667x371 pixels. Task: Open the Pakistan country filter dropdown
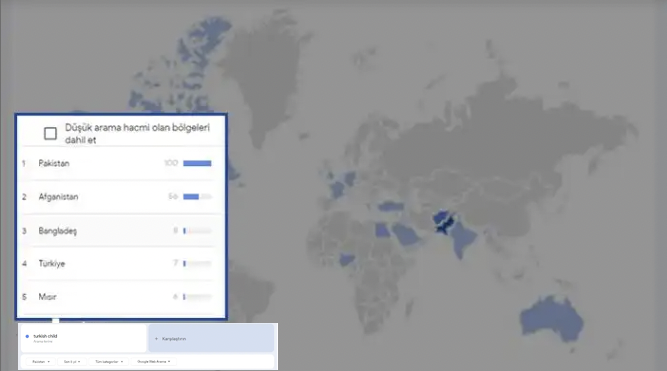click(41, 362)
